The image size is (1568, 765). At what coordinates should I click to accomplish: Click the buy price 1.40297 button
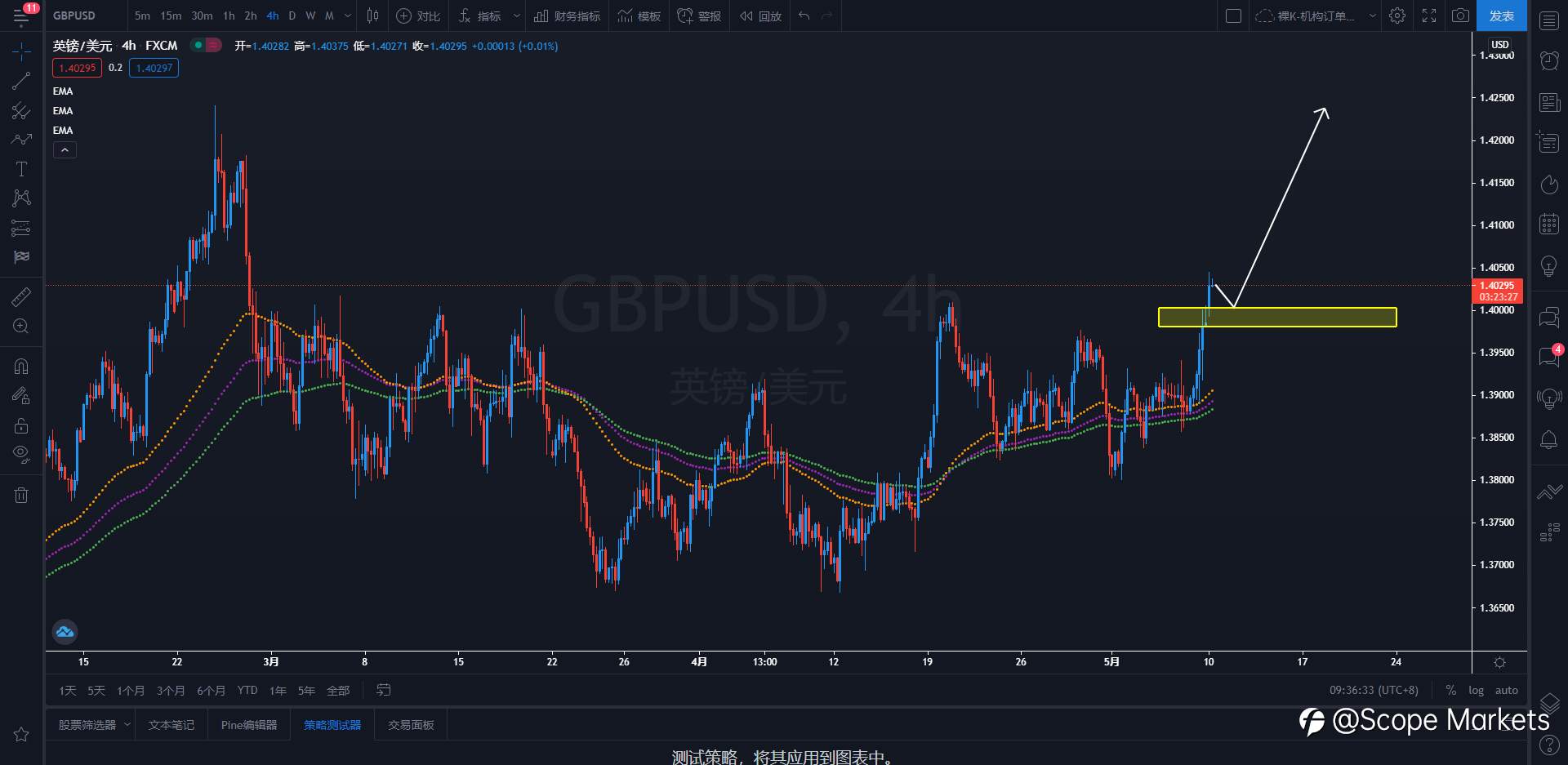point(154,68)
